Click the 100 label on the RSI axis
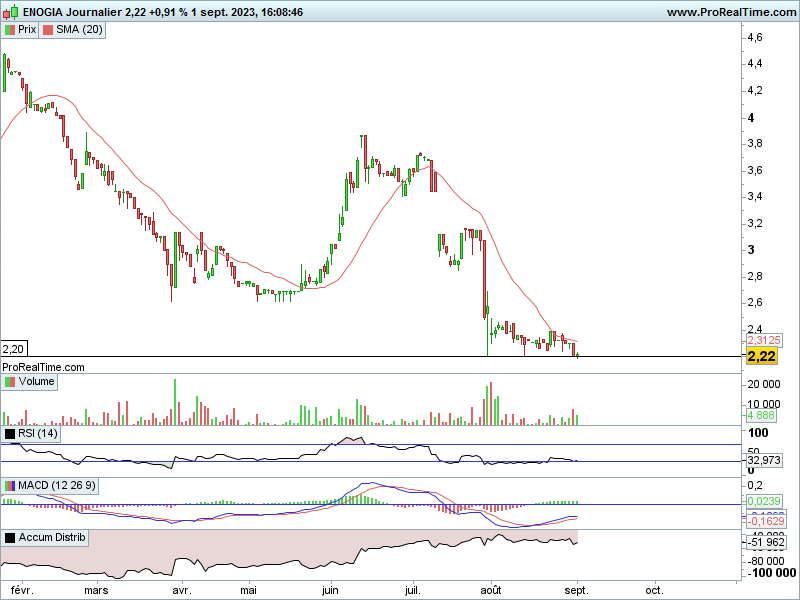 (x=758, y=433)
